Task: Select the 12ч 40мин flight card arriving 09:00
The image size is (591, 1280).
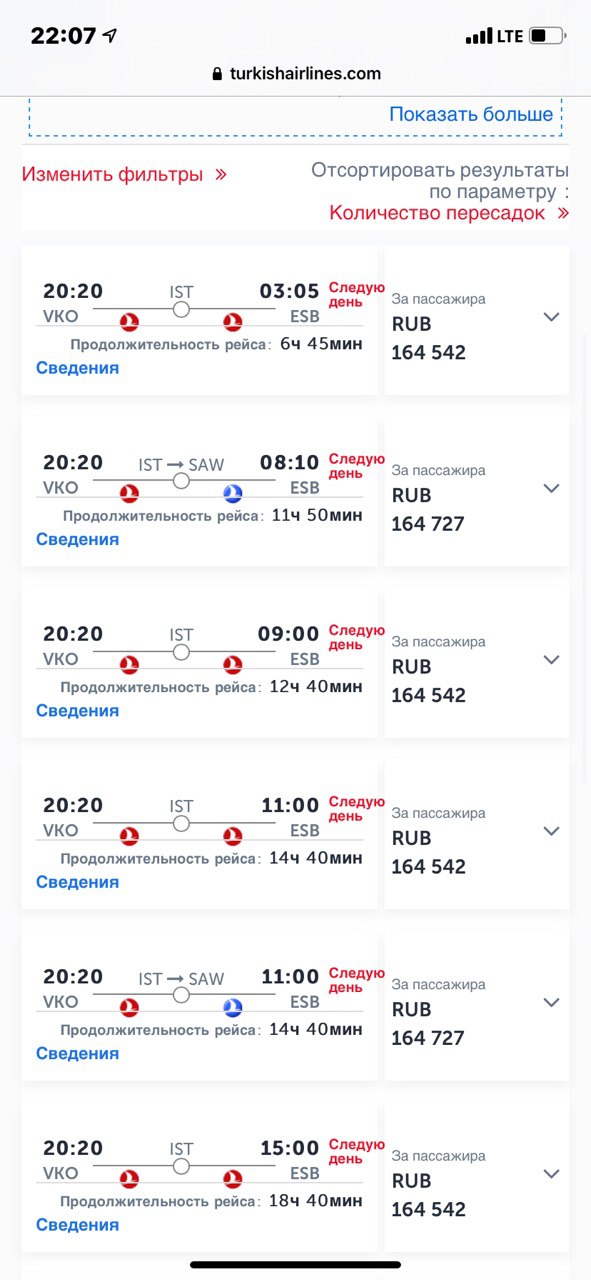Action: [x=200, y=663]
